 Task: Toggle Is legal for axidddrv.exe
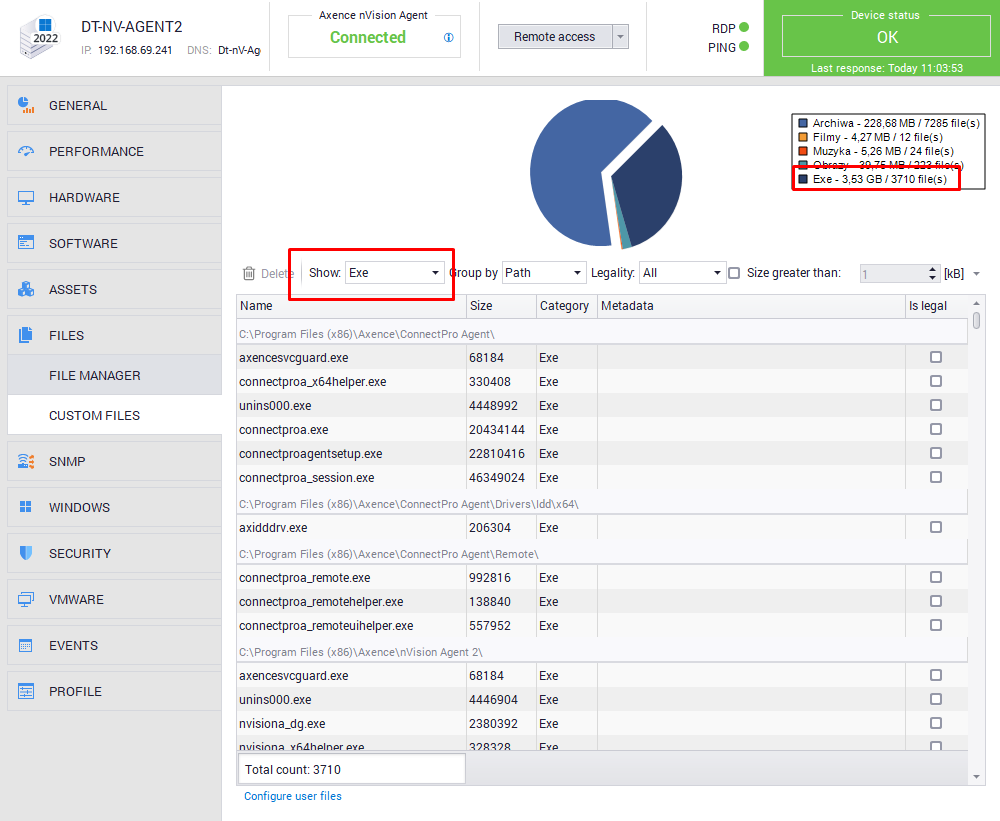coord(936,527)
